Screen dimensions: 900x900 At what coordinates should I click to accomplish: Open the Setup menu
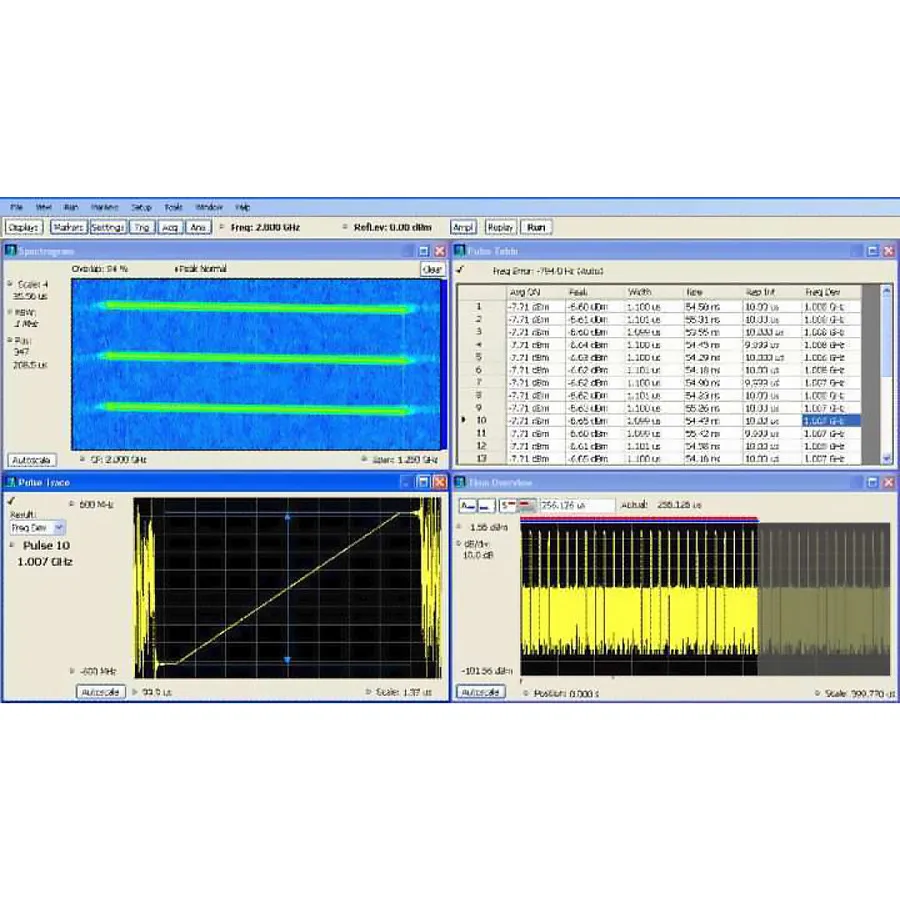[140, 206]
